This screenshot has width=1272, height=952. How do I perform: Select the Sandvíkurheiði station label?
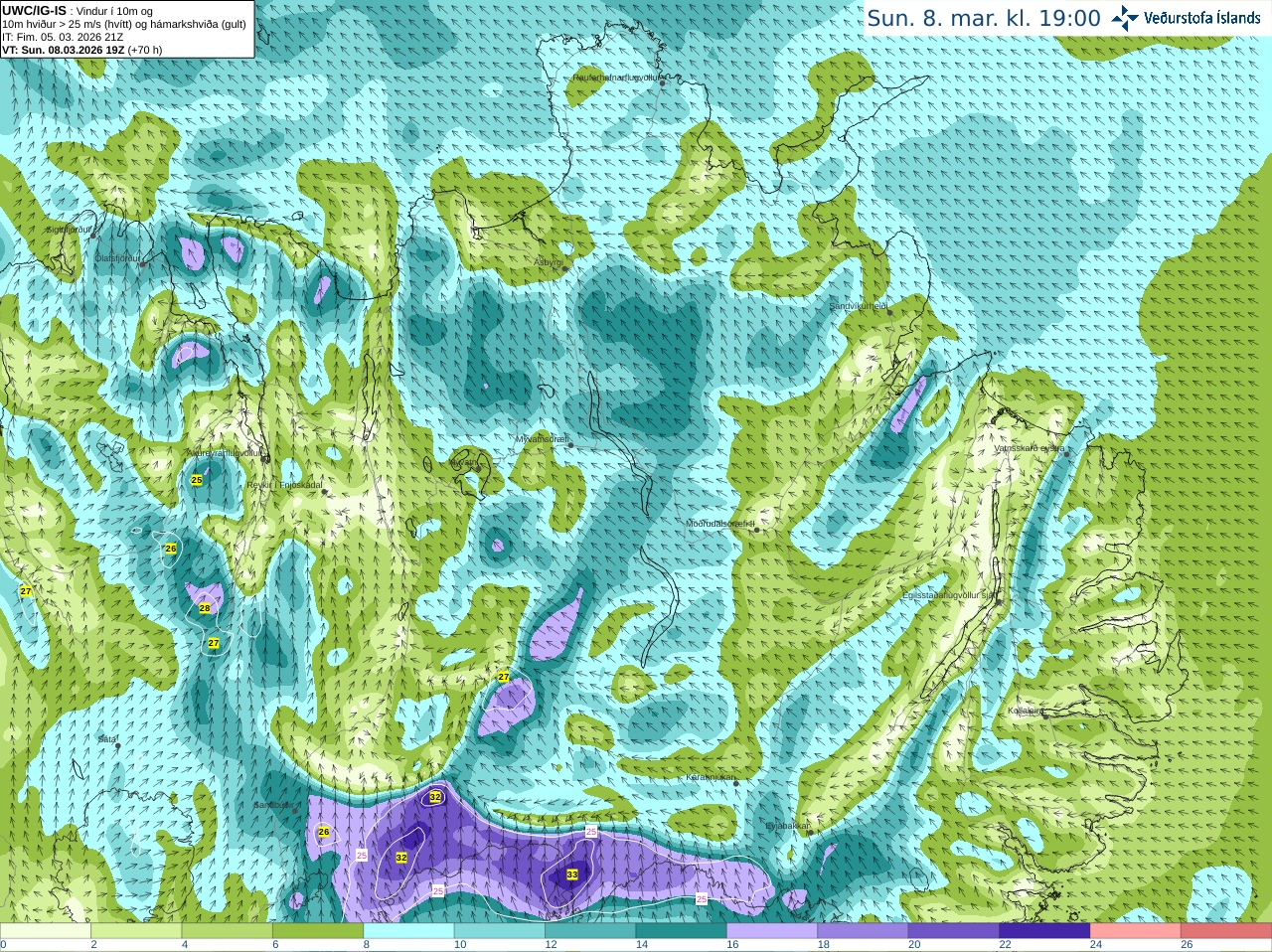tap(859, 306)
